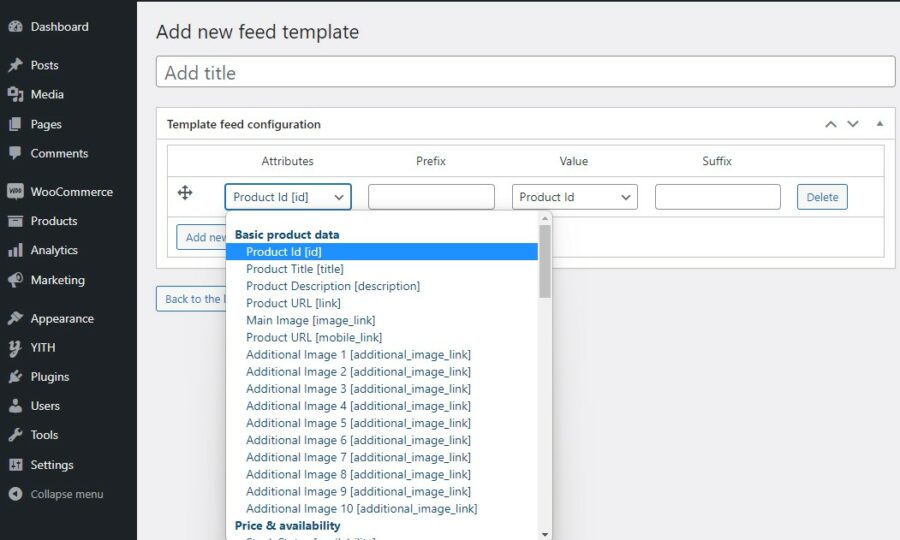Viewport: 900px width, 540px height.
Task: Select Product URL [mobile_link] option
Action: click(x=382, y=337)
